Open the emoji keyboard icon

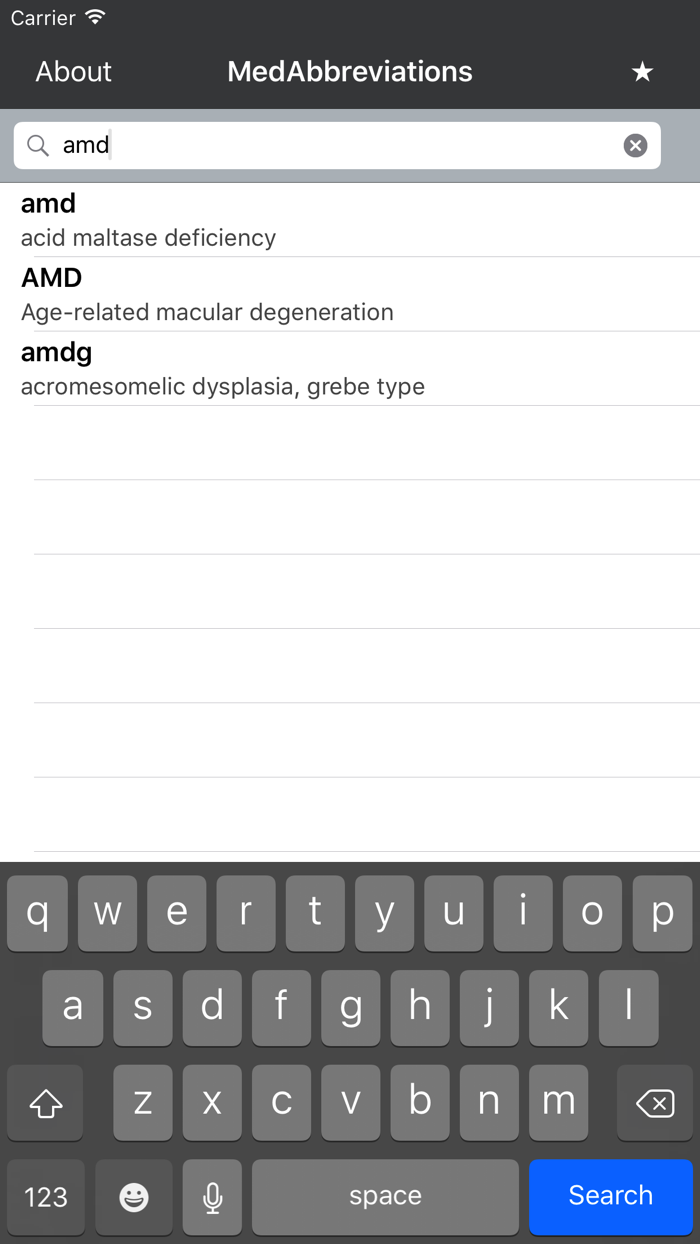point(133,1196)
